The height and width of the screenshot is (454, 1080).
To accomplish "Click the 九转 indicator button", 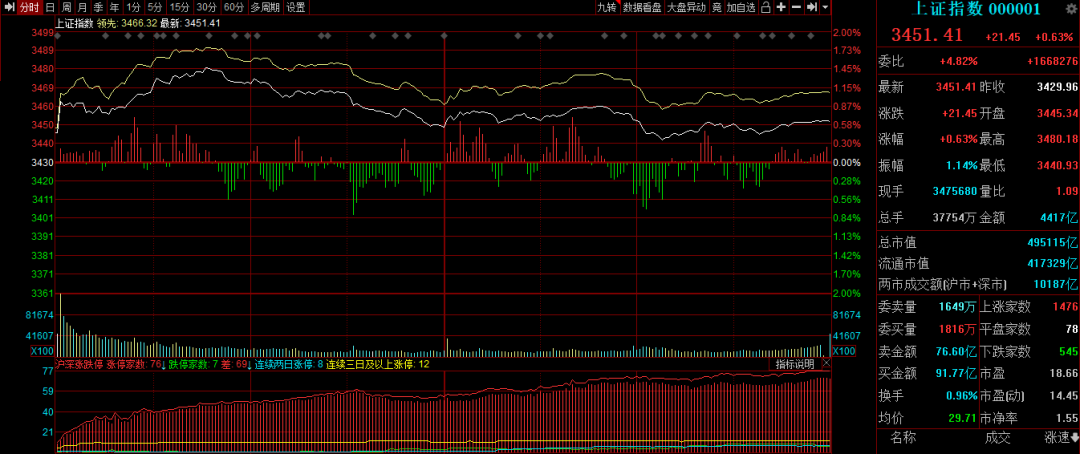I will pos(607,8).
